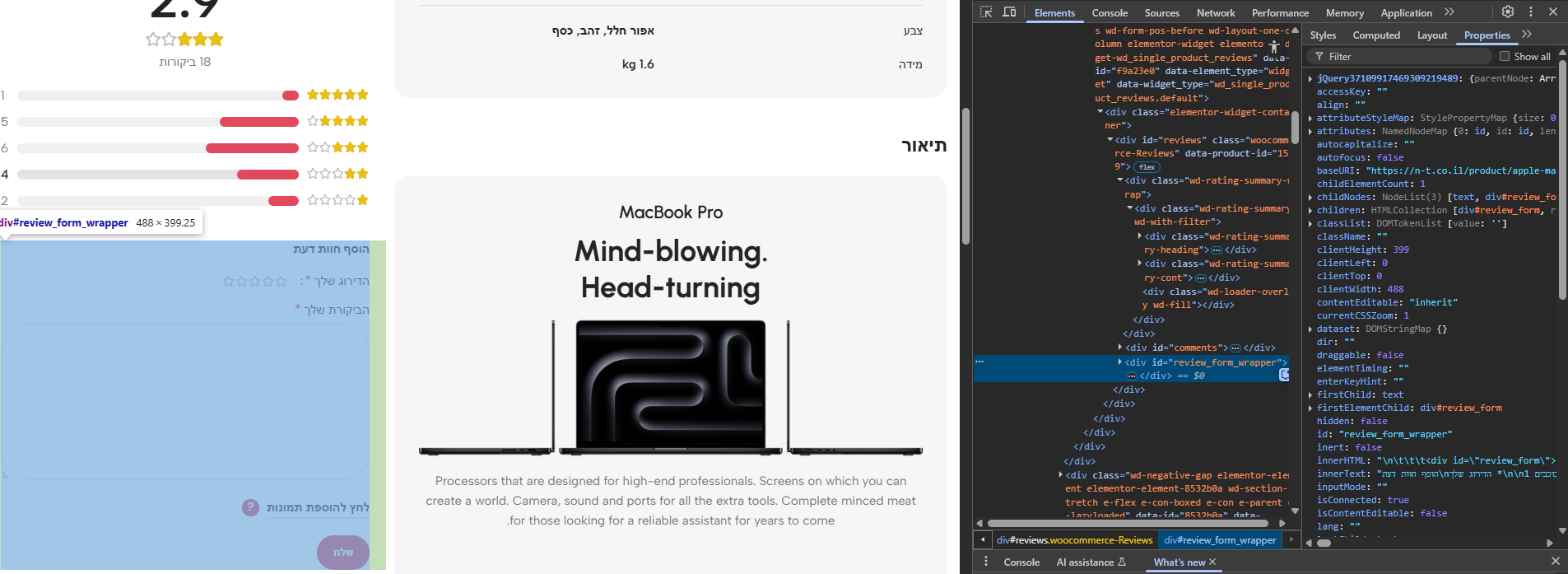
Task: Filter reviews by the four-star rating bar
Action: pos(158,122)
